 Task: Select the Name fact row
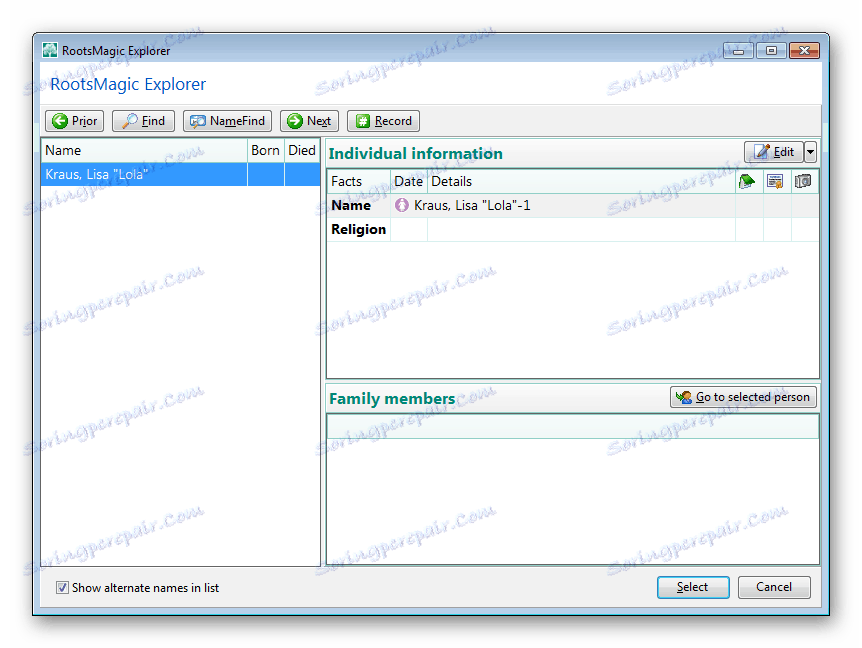click(573, 206)
